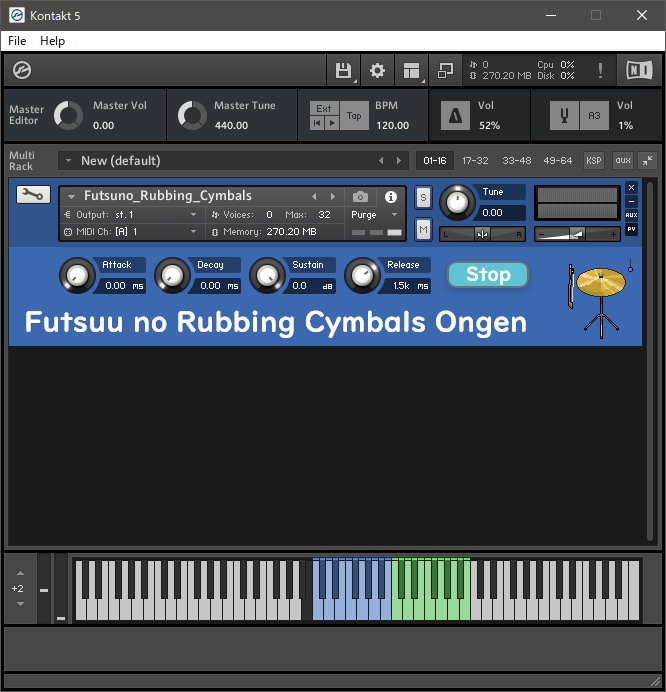Toggle Ext sync button

[x=324, y=109]
